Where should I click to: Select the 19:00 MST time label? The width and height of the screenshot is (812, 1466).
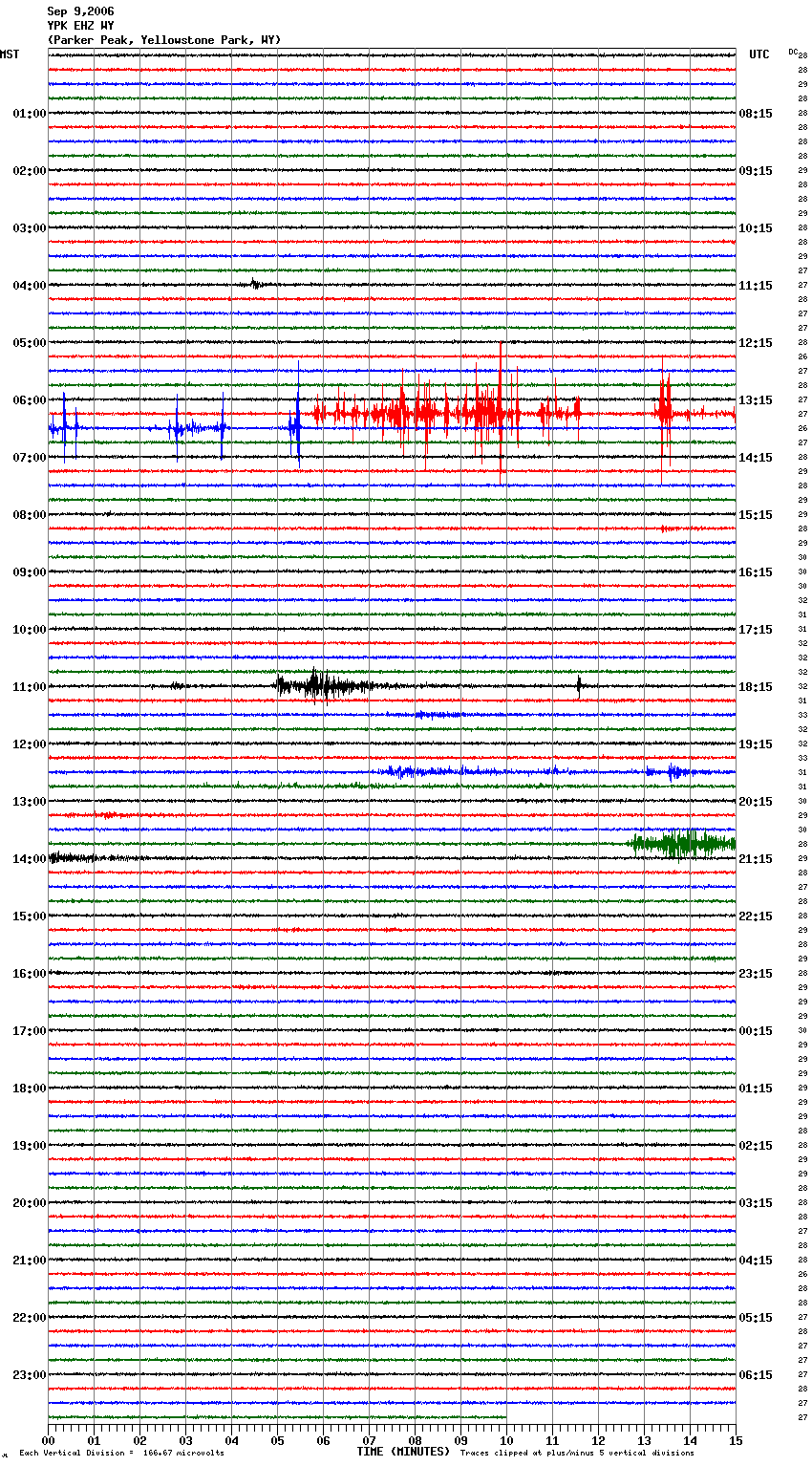(x=30, y=1146)
